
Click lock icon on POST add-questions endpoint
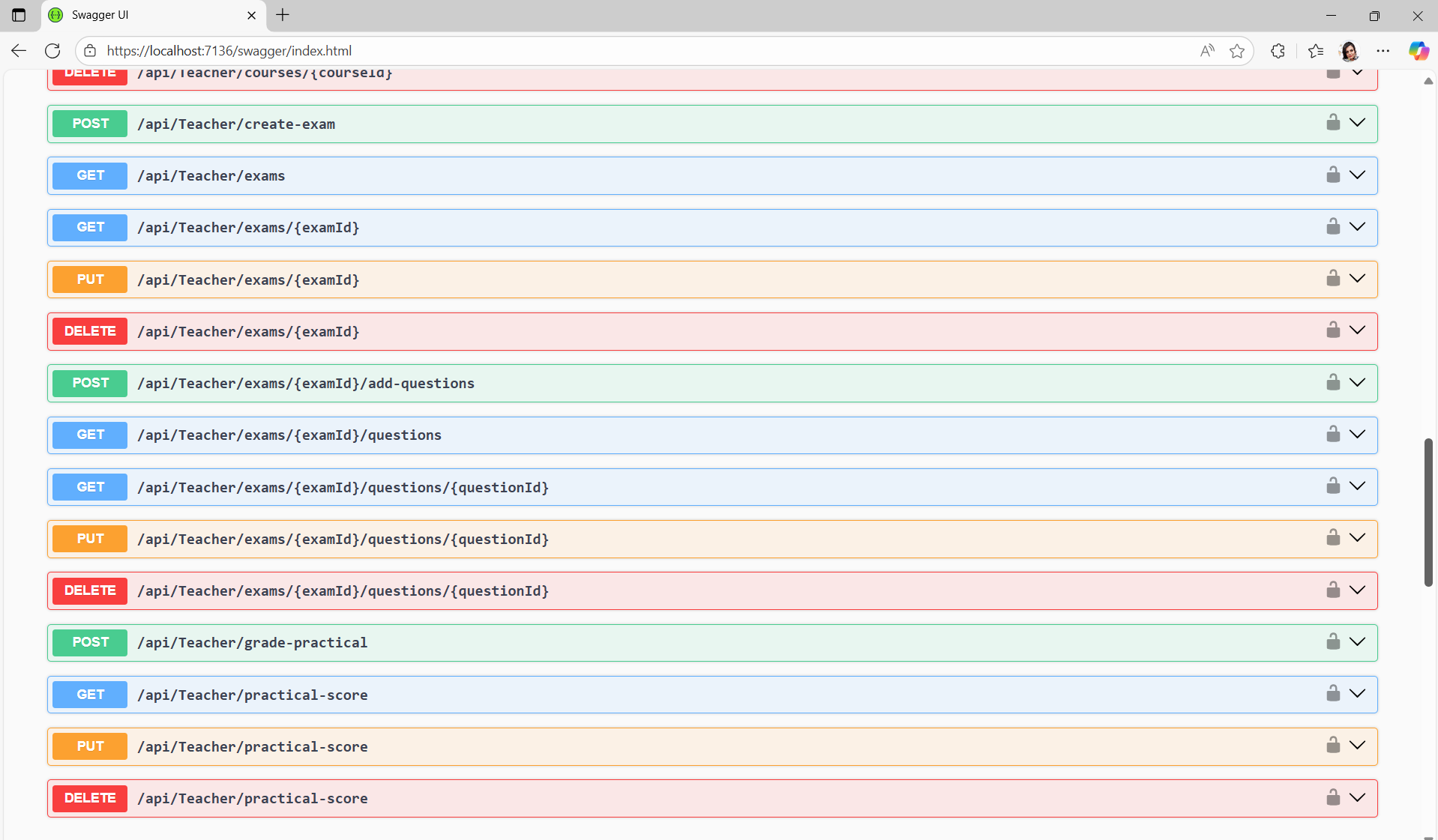(x=1332, y=382)
